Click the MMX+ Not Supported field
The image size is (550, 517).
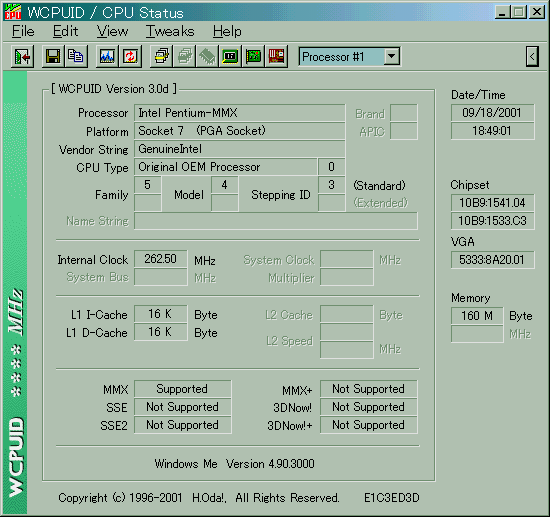[x=369, y=389]
